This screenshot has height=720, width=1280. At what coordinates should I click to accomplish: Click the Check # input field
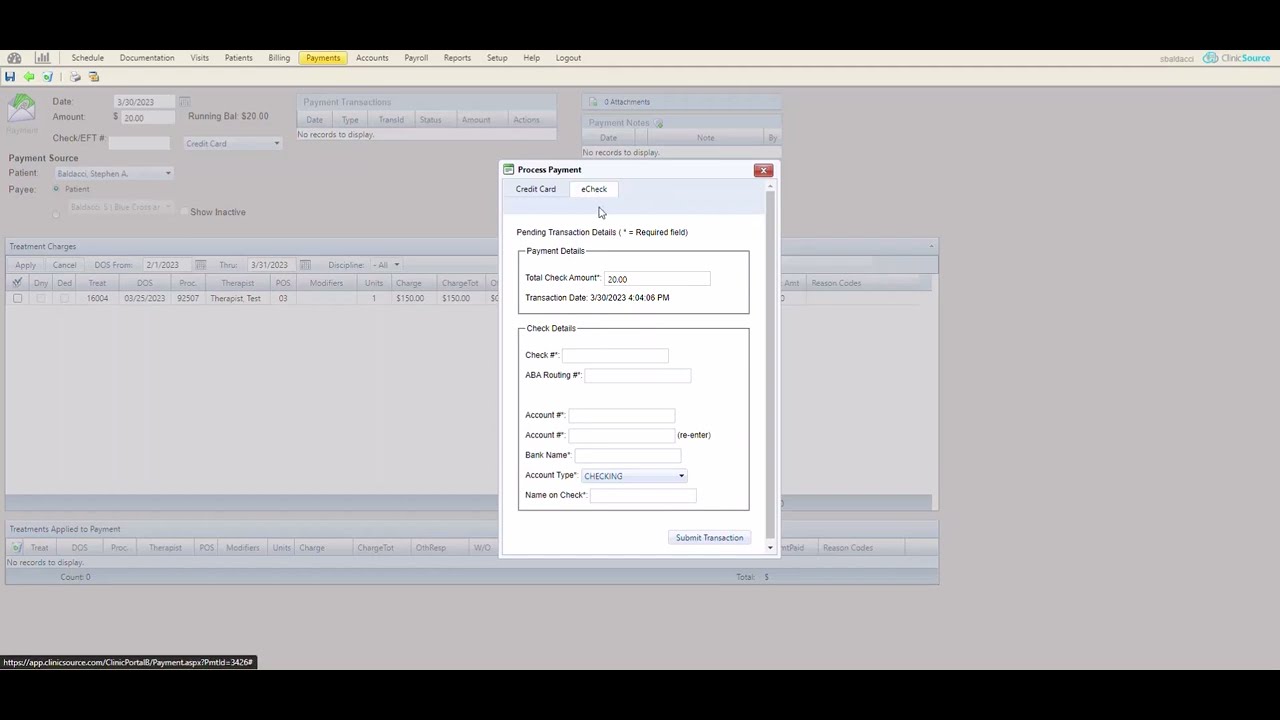tap(615, 355)
